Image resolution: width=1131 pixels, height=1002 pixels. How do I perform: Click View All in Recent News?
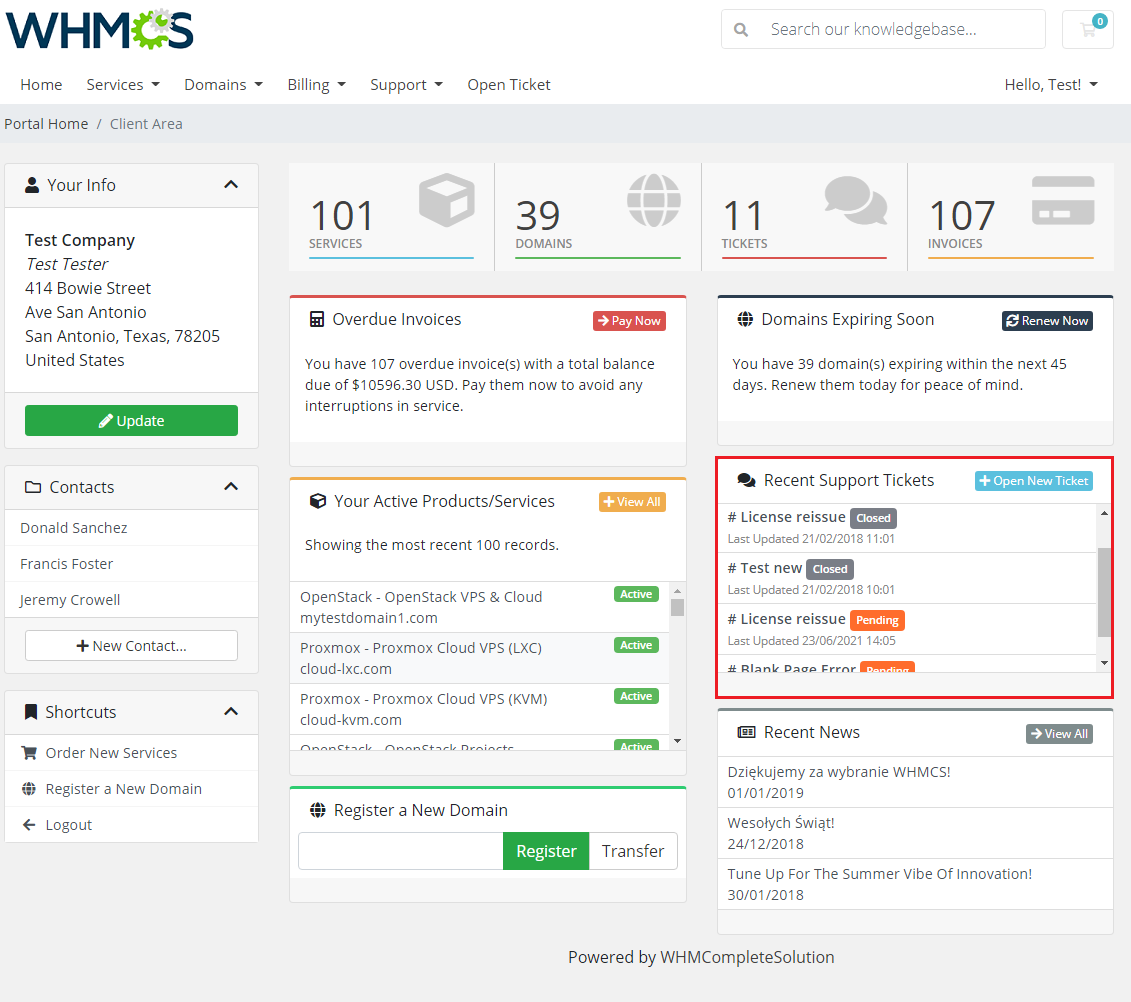coord(1060,734)
